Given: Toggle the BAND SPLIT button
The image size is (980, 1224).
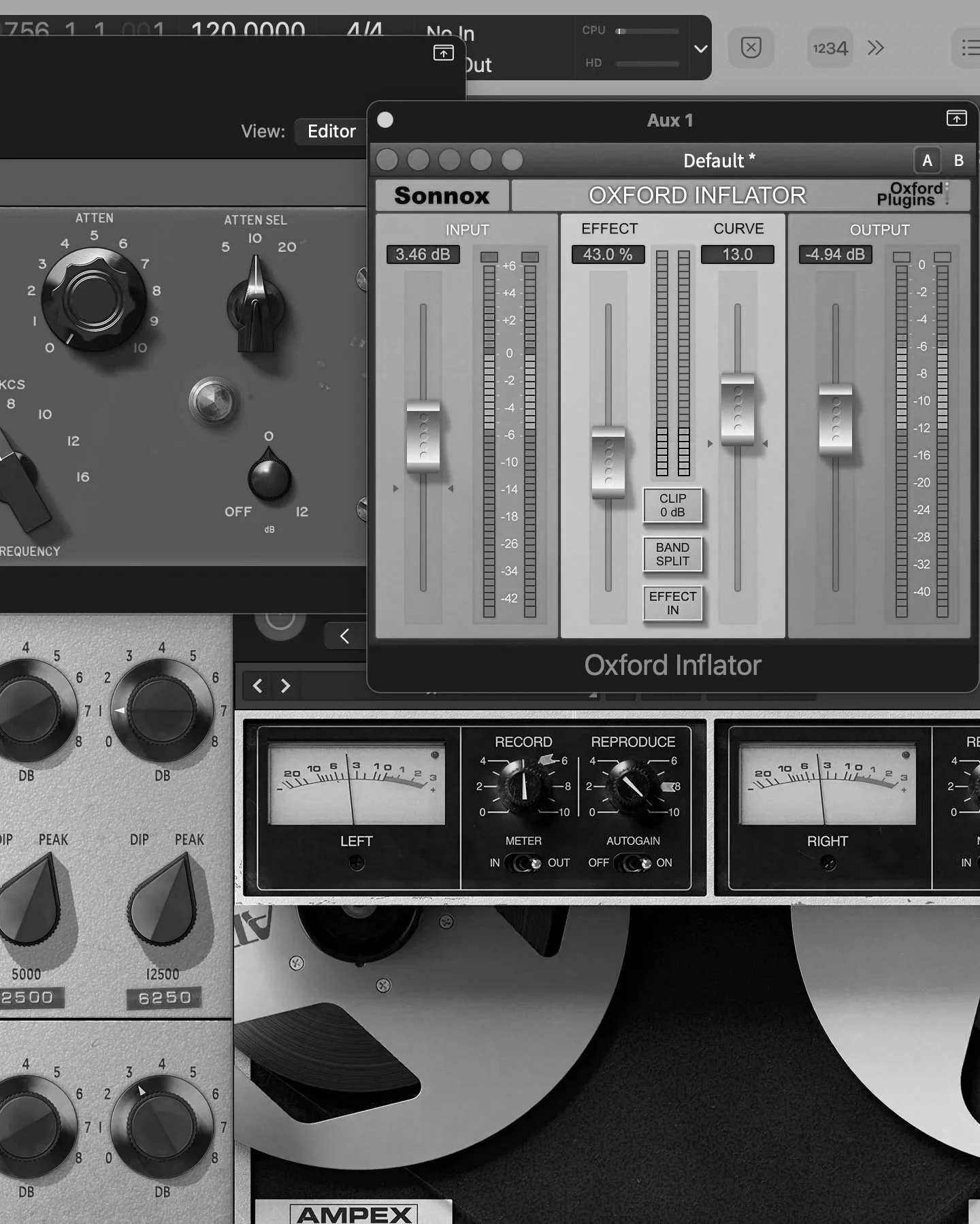Looking at the screenshot, I should tap(672, 555).
